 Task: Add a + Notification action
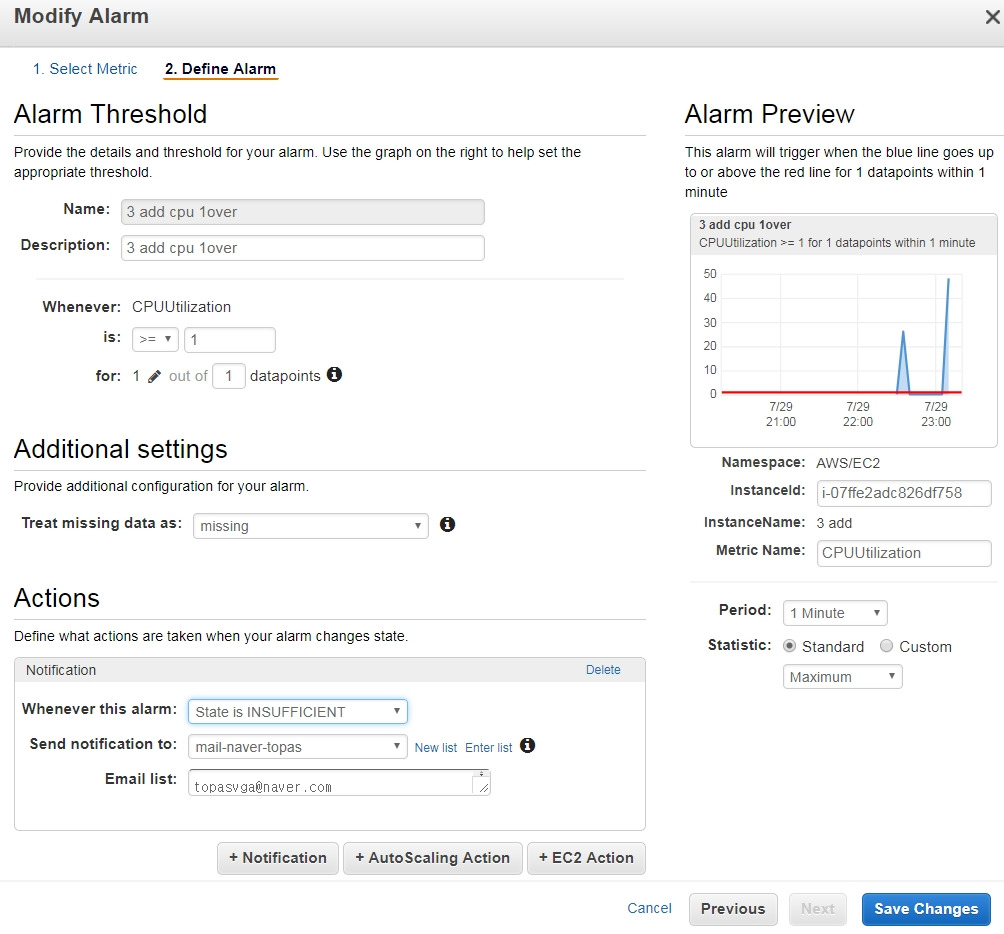point(278,858)
